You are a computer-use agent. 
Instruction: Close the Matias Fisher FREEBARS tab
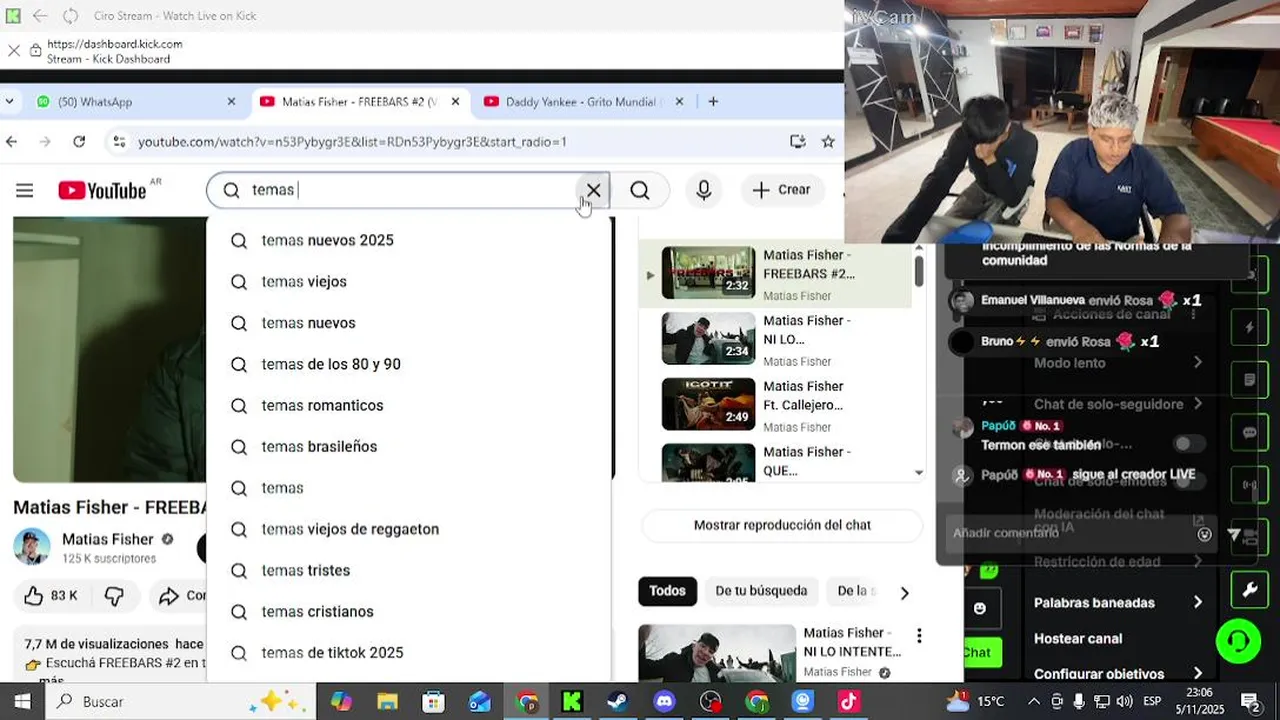(455, 102)
